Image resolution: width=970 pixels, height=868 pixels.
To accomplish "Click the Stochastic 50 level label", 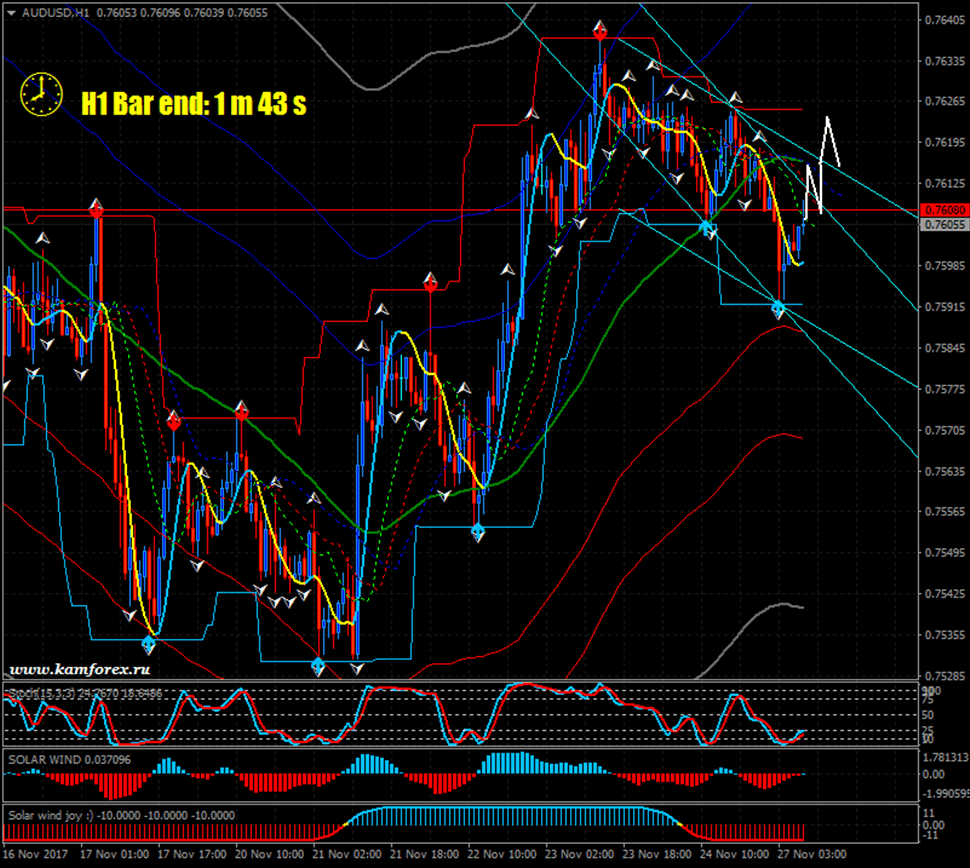I will [928, 715].
